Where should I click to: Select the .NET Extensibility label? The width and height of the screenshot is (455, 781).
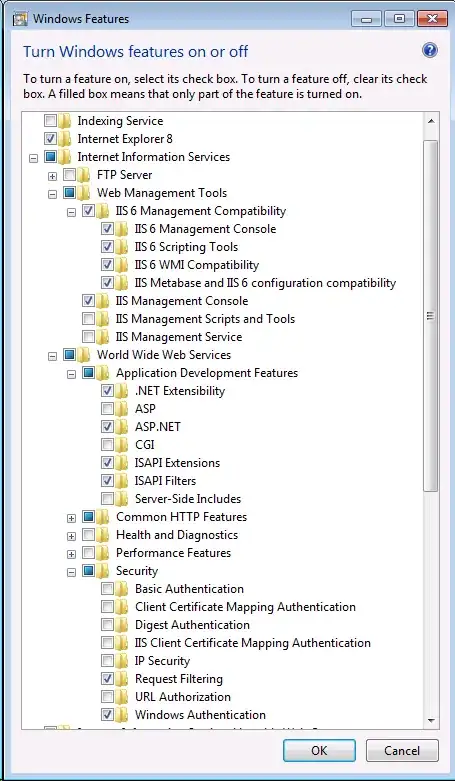coord(180,391)
